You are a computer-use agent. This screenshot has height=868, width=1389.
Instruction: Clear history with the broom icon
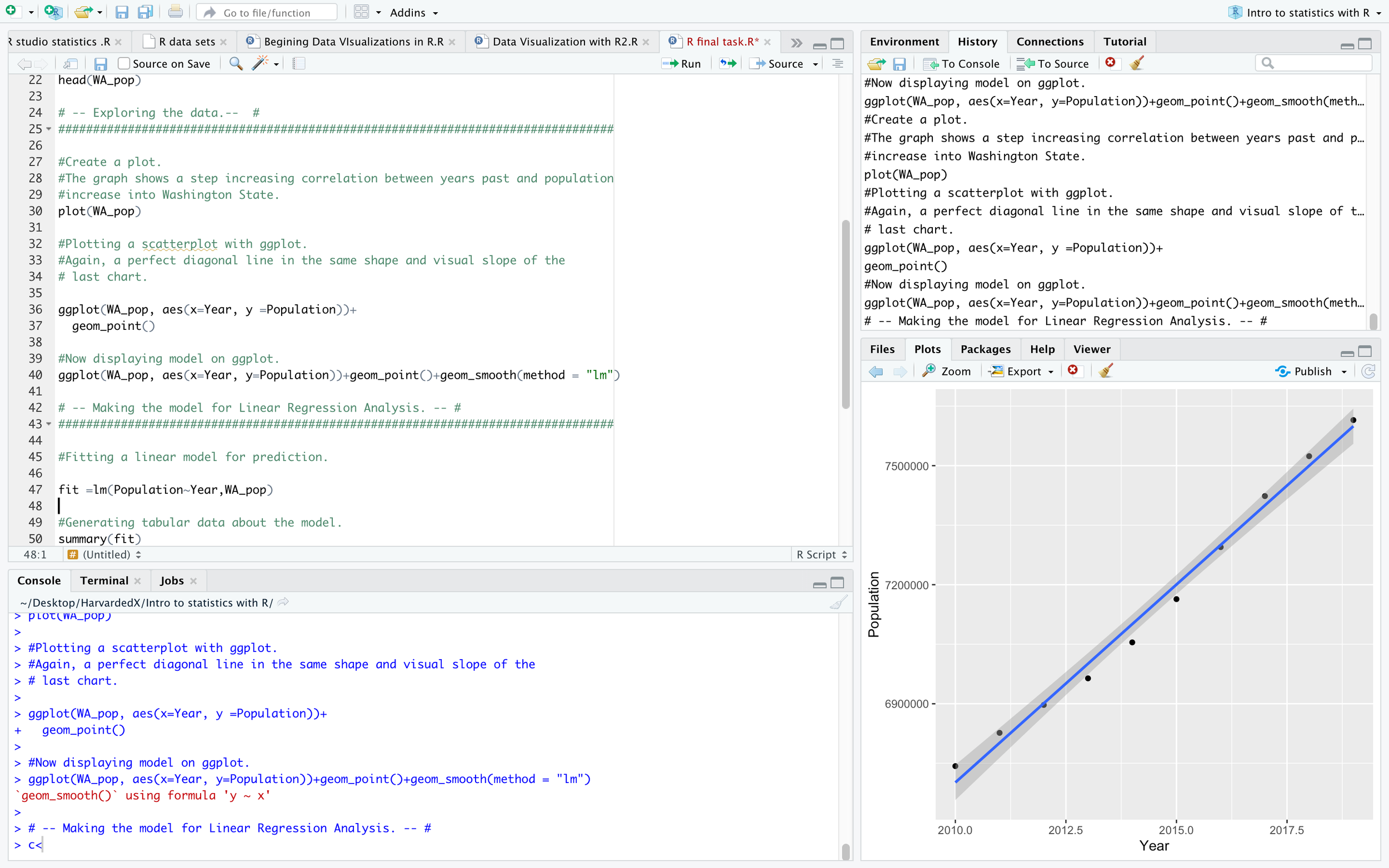[1136, 63]
